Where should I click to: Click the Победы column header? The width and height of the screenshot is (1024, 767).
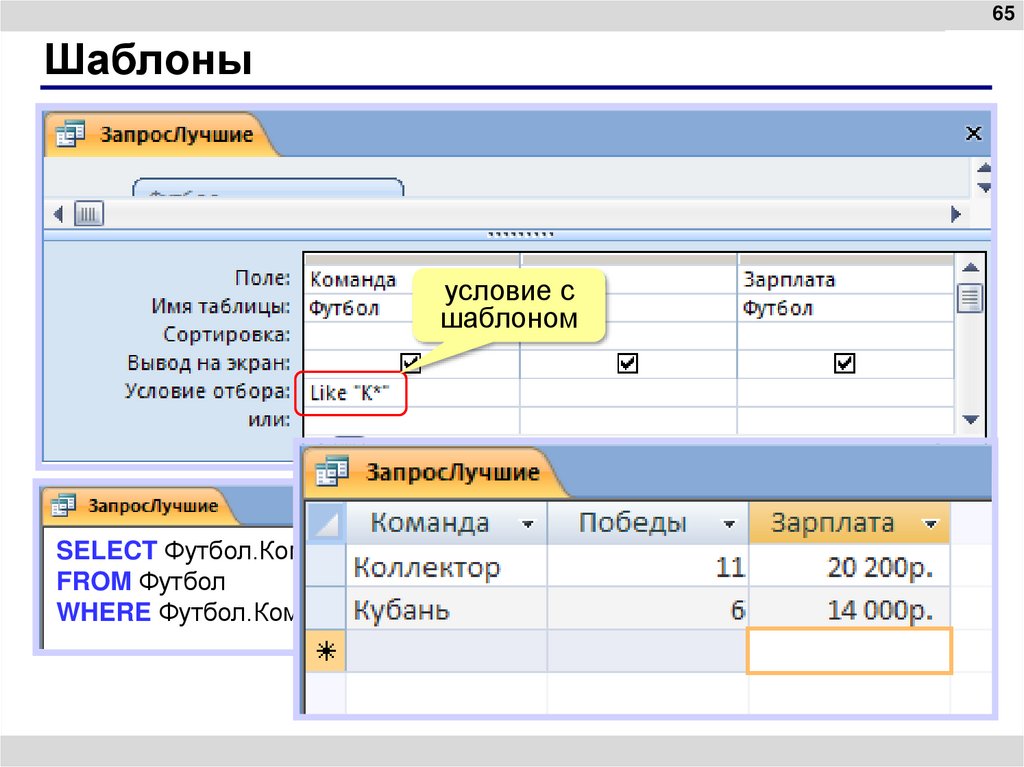click(x=648, y=524)
